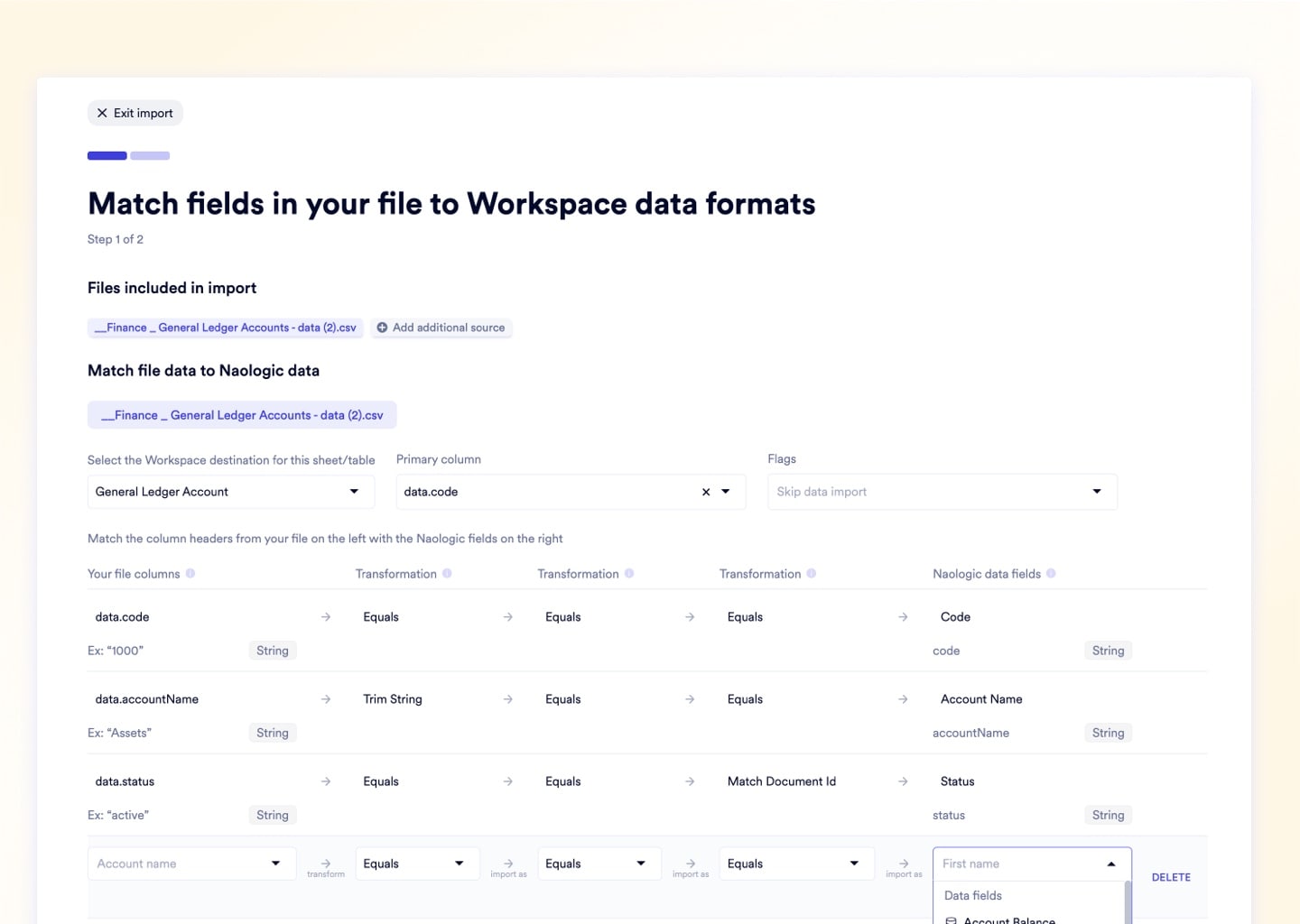Clear data.code using the × icon in Primary column
1300x924 pixels.
click(705, 492)
